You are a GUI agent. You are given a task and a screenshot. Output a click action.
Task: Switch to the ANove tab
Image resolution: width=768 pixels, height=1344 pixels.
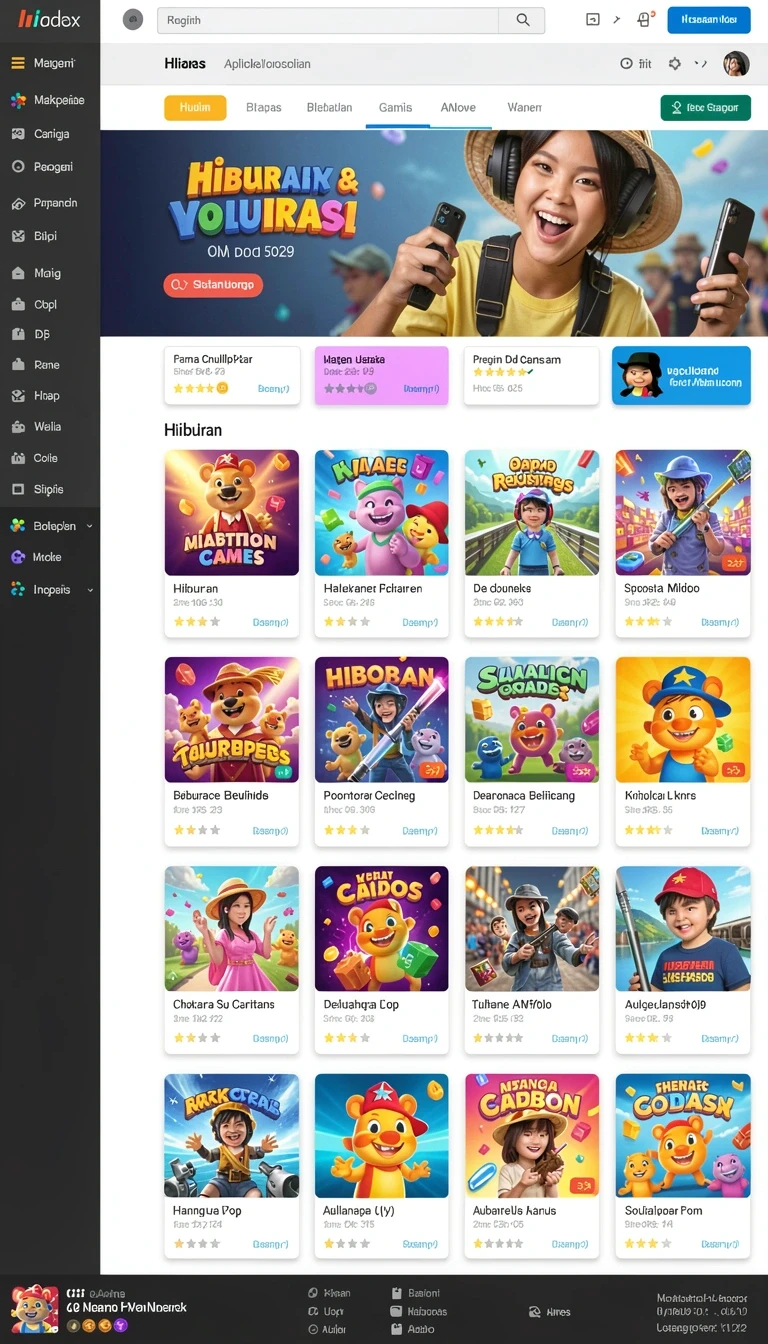point(459,107)
